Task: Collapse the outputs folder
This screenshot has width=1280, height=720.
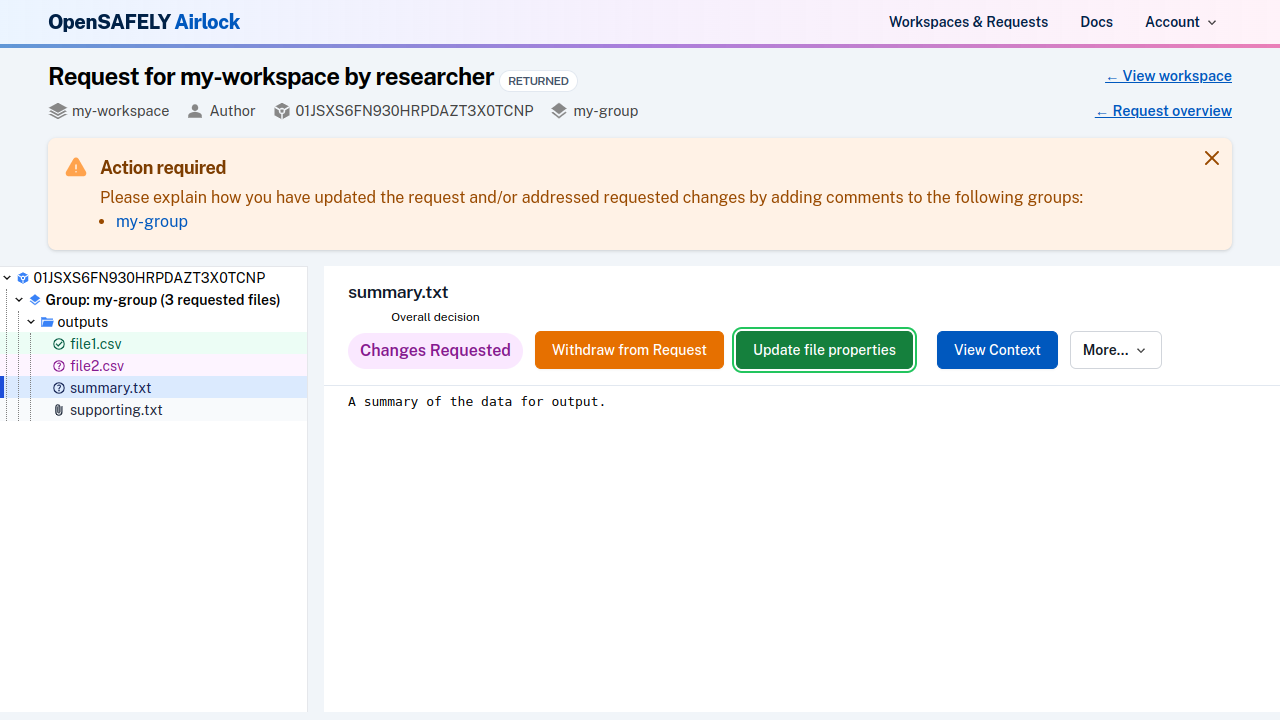Action: pos(32,322)
